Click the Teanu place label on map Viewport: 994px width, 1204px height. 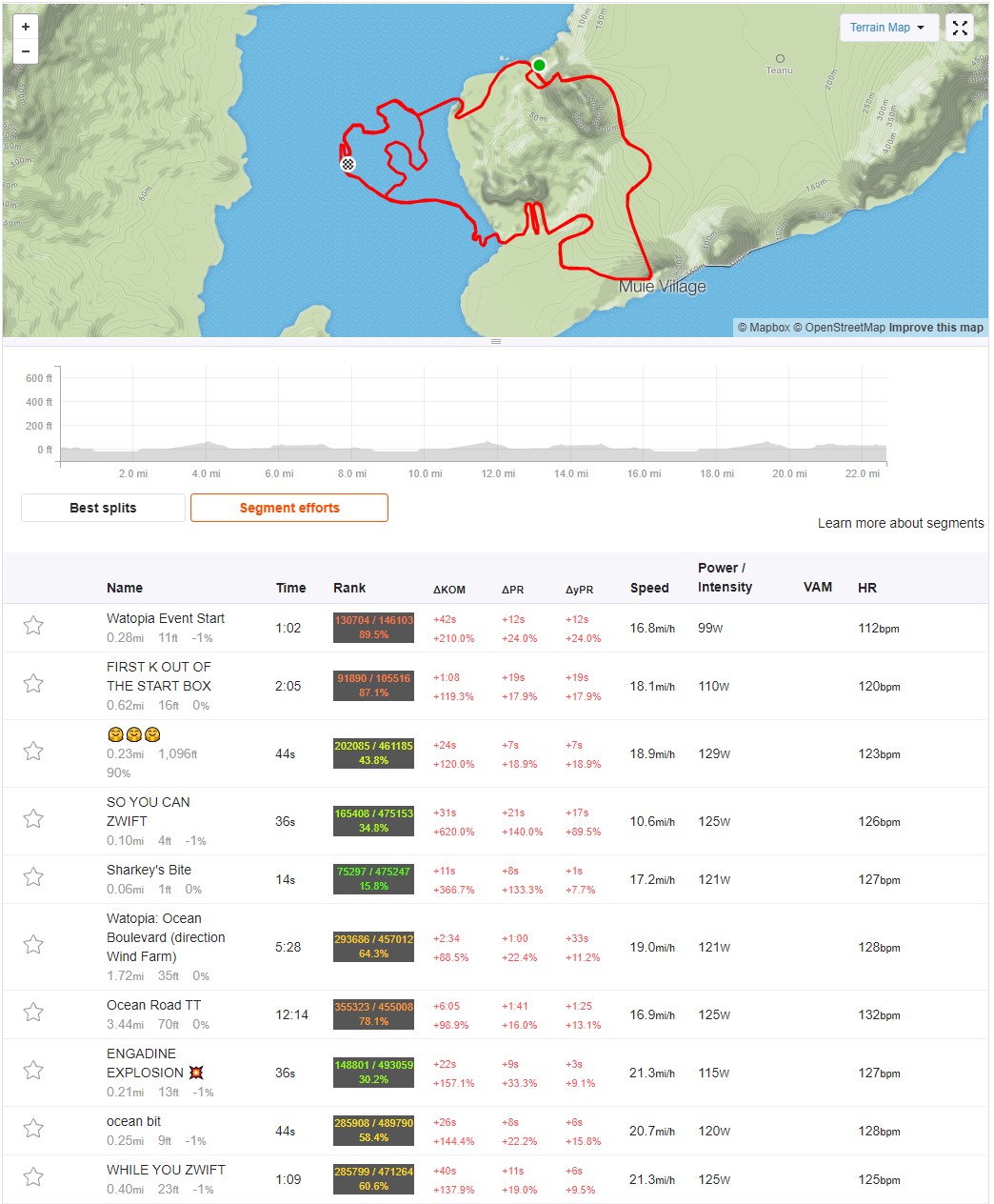tap(779, 70)
